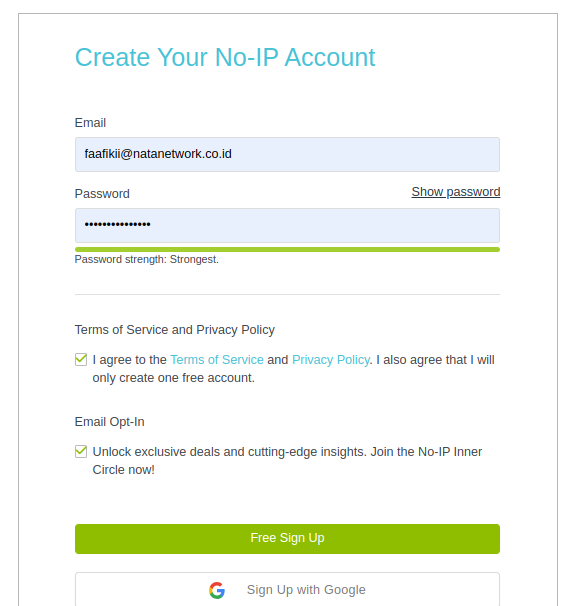The image size is (573, 606).
Task: Focus the Password input field
Action: point(287,225)
